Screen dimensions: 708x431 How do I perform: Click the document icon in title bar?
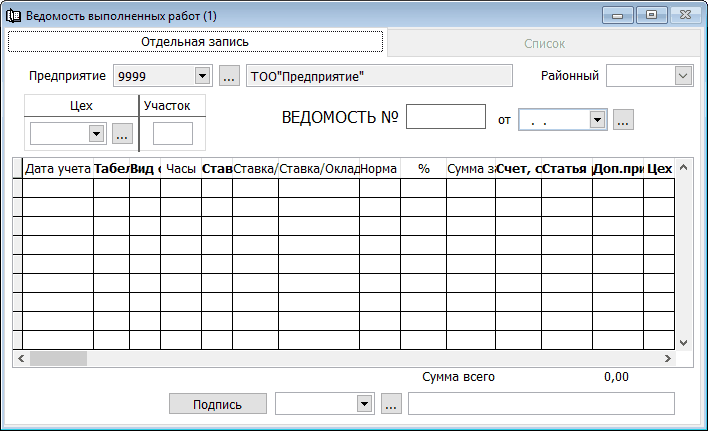tap(14, 15)
